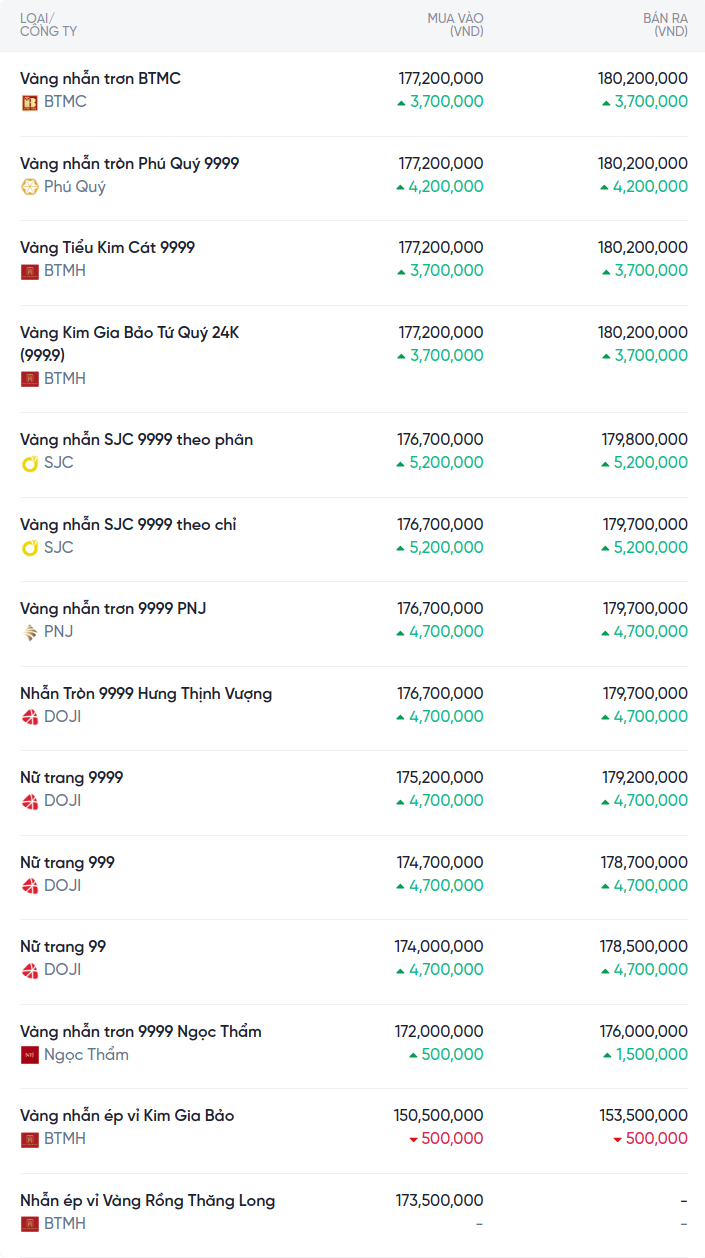The height and width of the screenshot is (1258, 705).
Task: Click the LOẠI/CÔNG TY column header
Action: [48, 25]
